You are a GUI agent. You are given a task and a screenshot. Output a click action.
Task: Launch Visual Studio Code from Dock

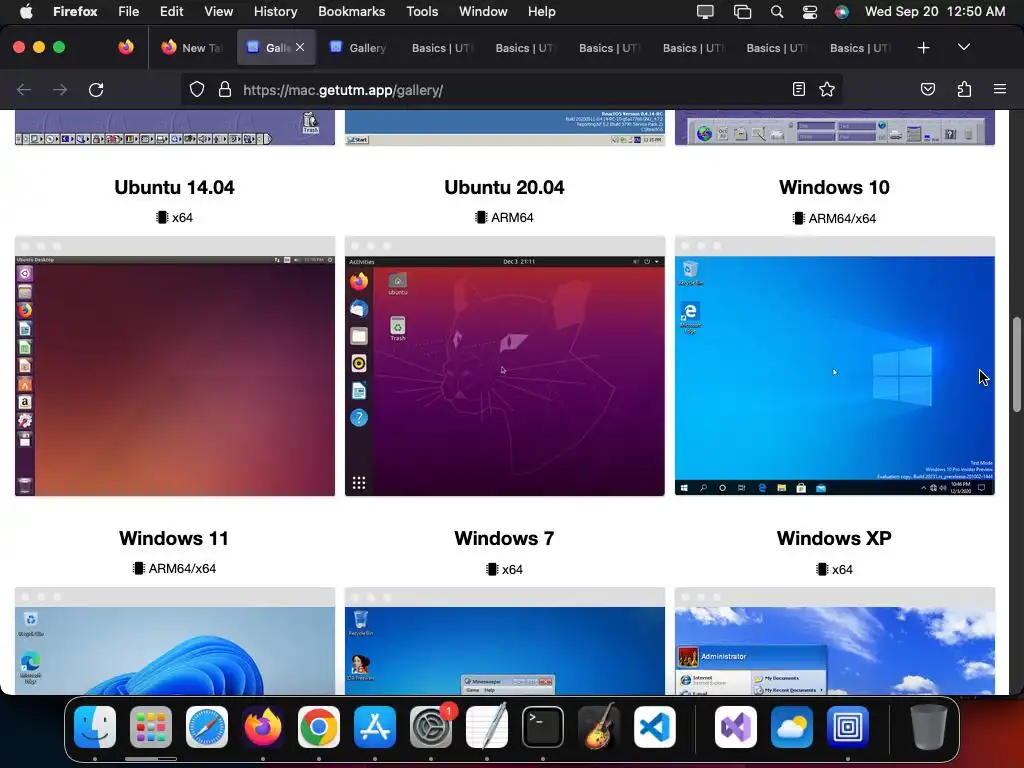click(655, 727)
